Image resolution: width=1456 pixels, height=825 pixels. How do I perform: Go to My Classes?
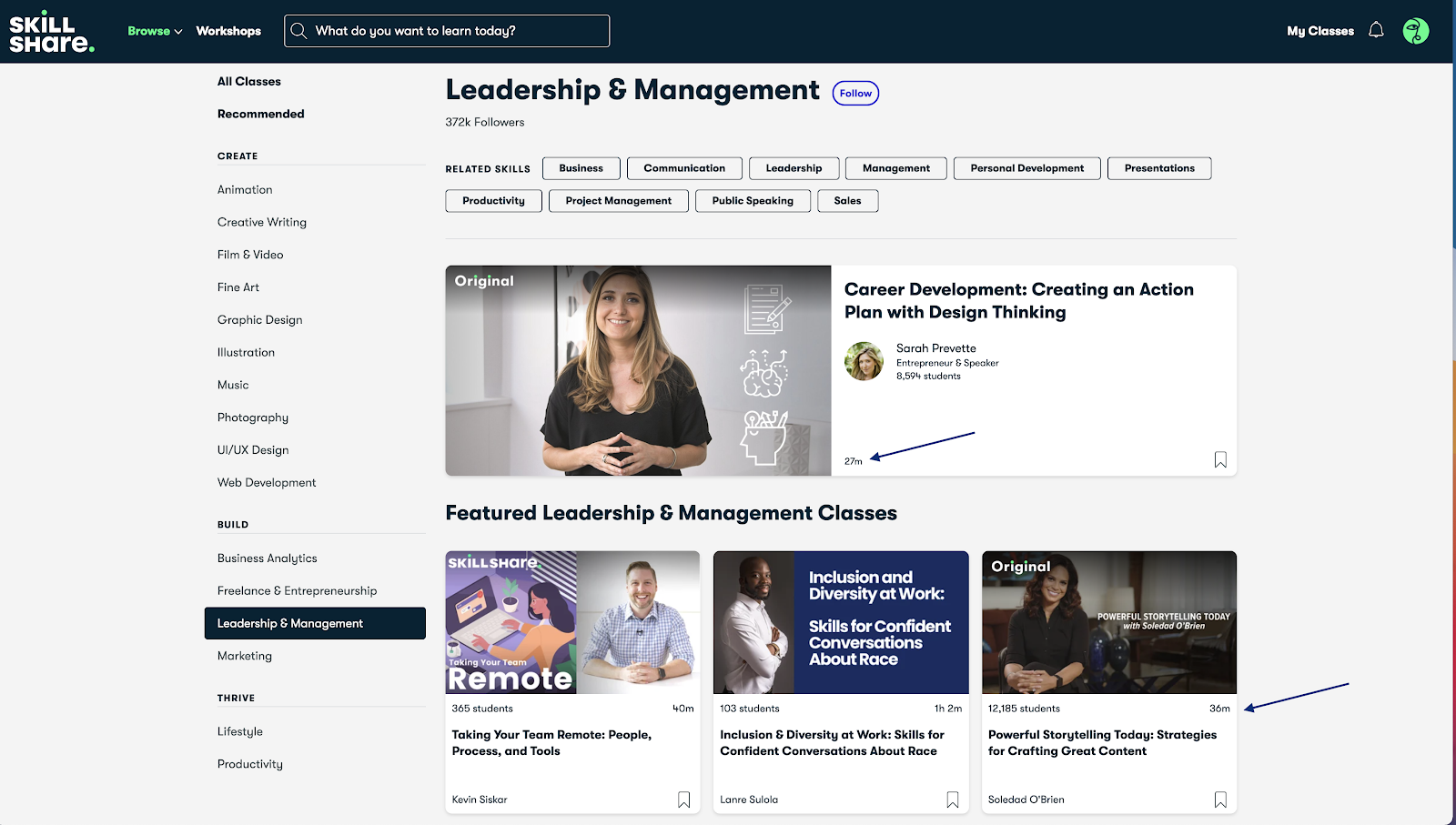click(1320, 31)
